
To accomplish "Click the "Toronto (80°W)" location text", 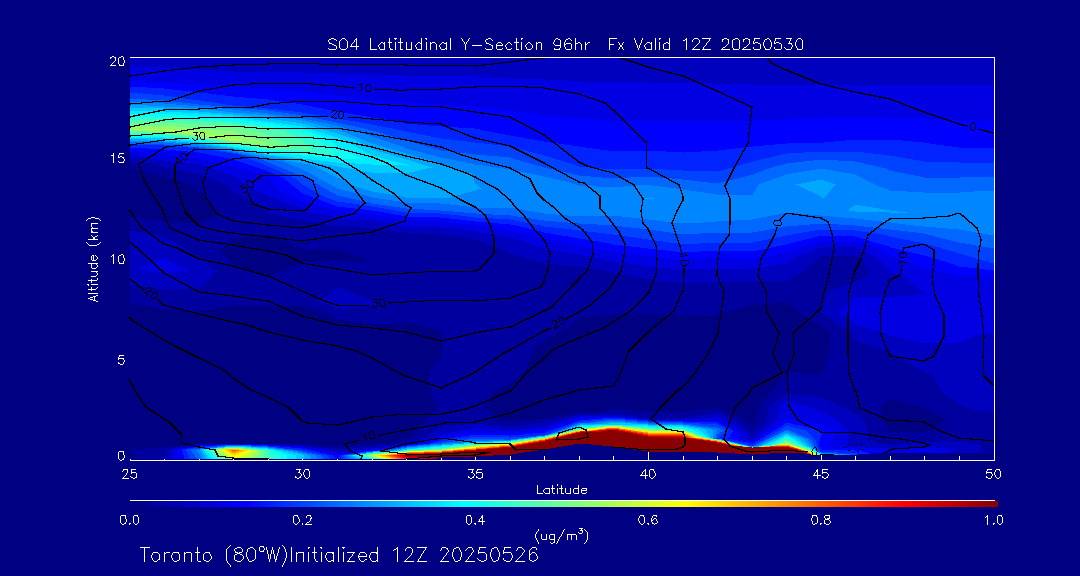I will tap(213, 555).
